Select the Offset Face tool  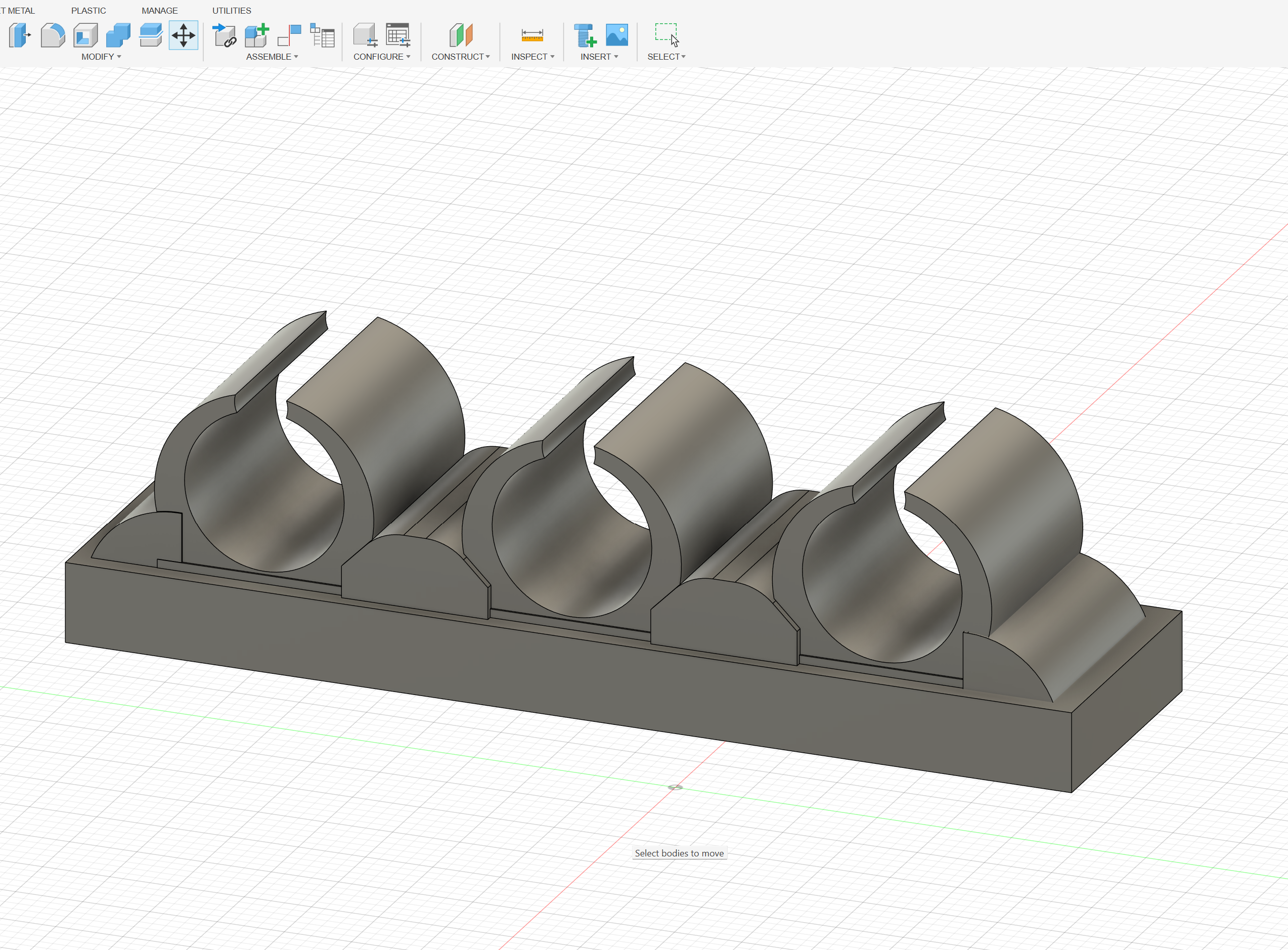[151, 35]
